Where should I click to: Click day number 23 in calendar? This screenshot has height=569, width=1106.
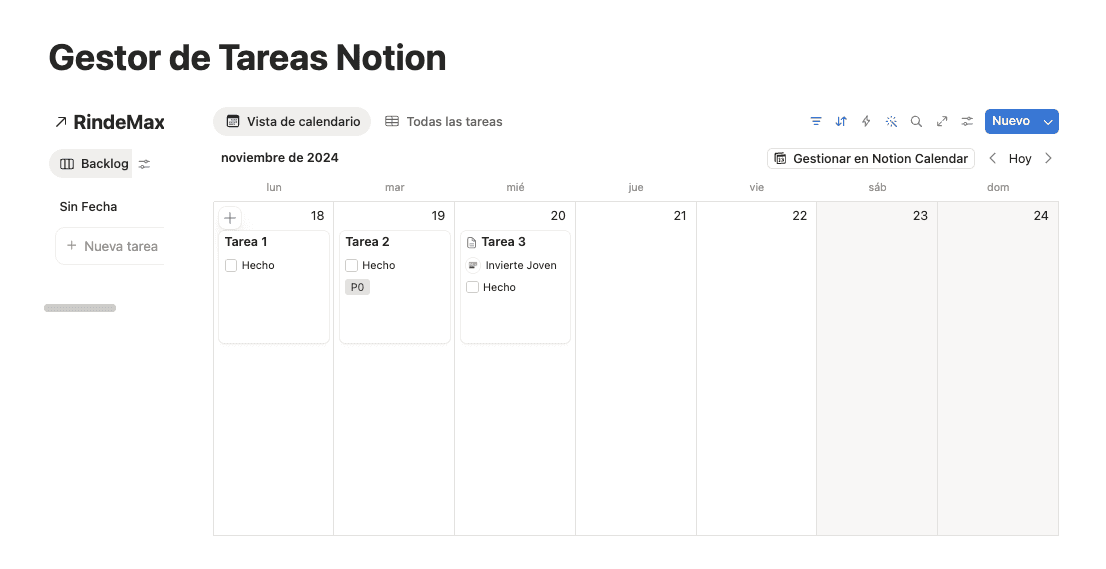point(920,216)
